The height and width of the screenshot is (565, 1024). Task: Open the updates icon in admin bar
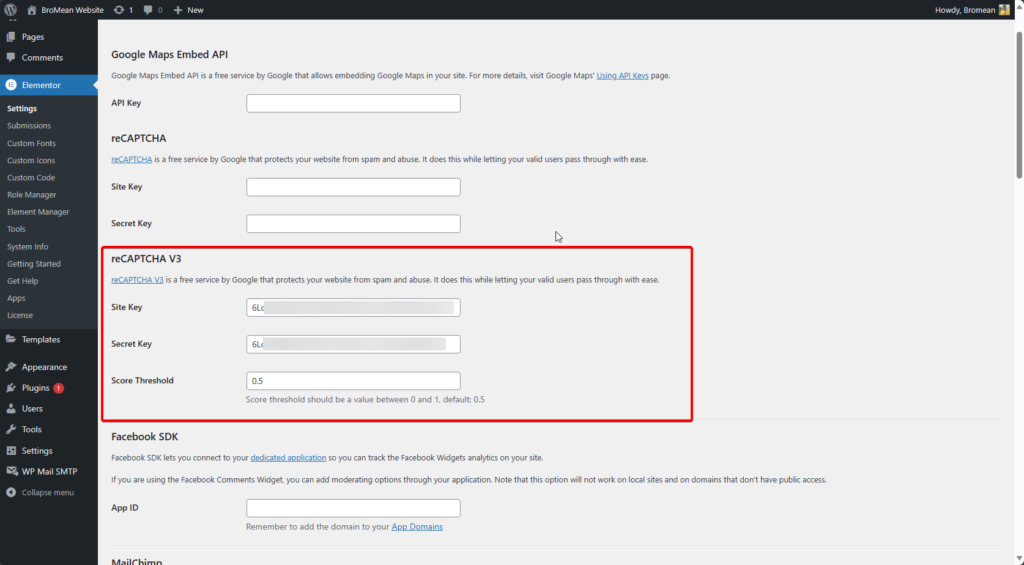pyautogui.click(x=120, y=9)
